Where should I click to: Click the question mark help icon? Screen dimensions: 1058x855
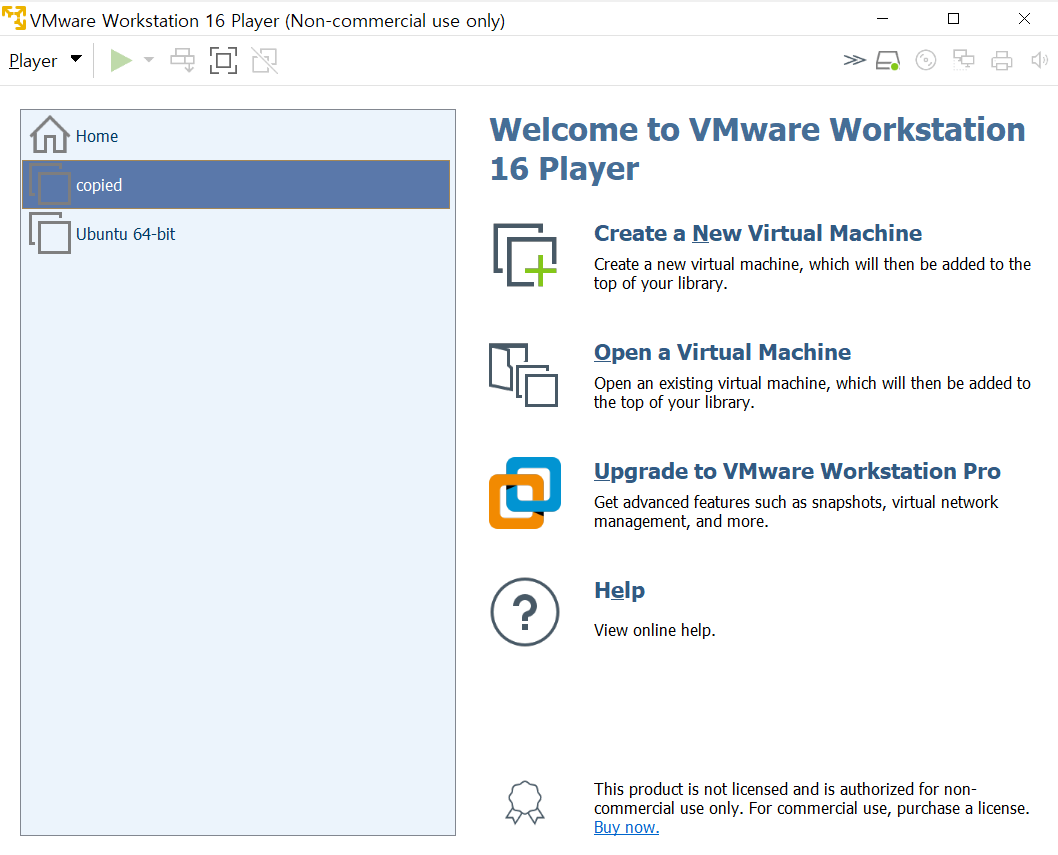coord(525,612)
